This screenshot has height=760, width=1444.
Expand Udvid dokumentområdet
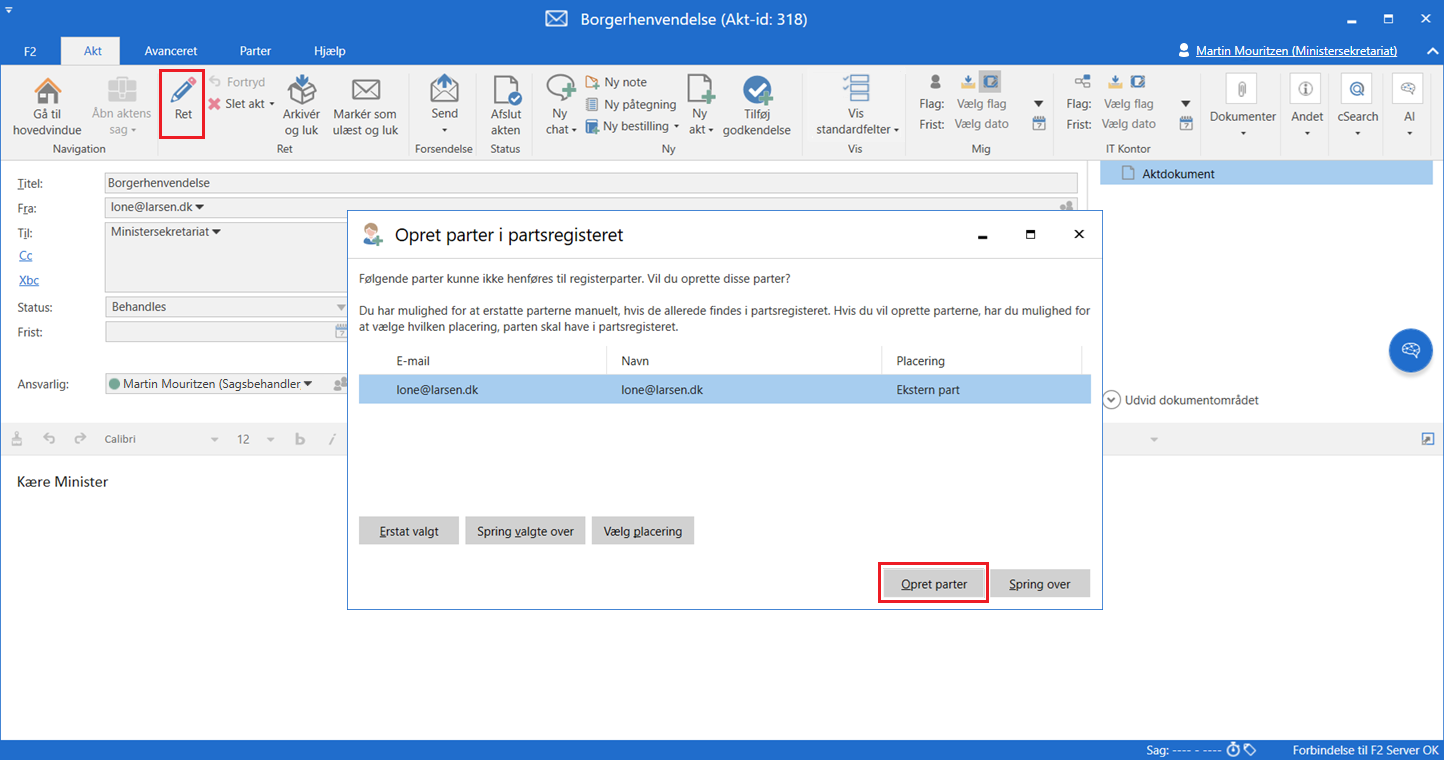coord(1181,400)
